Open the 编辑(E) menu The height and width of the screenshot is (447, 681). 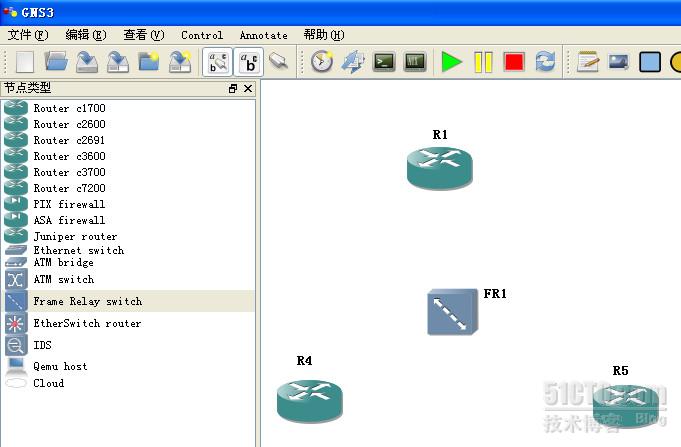pos(86,35)
